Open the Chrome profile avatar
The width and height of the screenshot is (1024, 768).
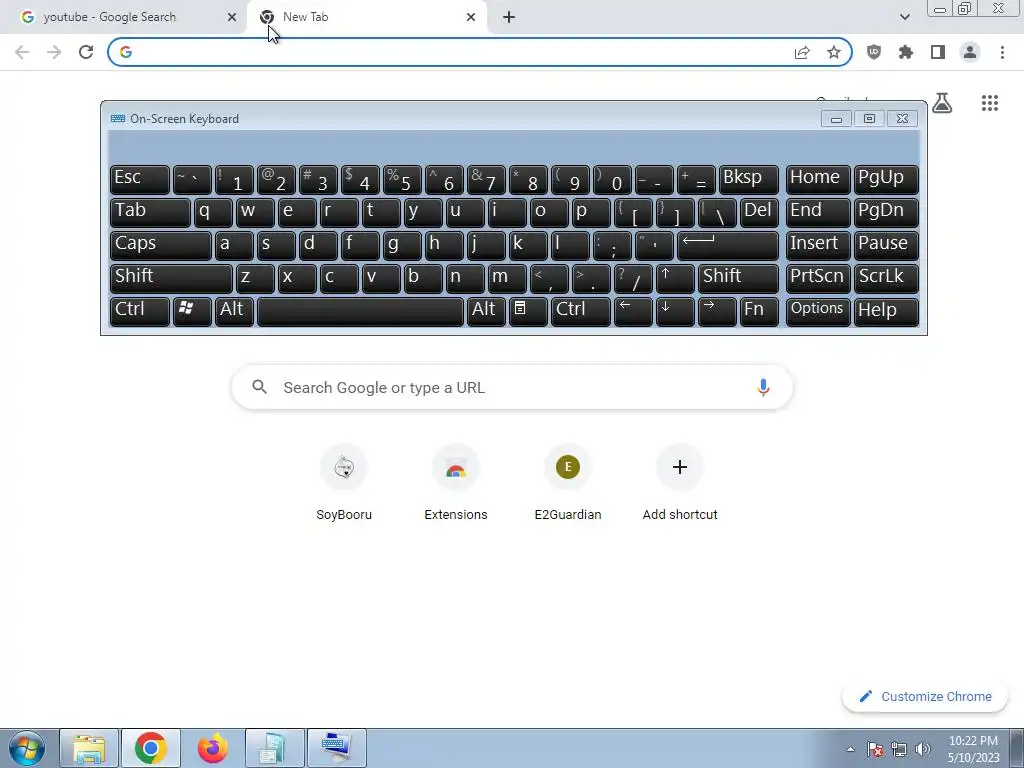tap(970, 52)
